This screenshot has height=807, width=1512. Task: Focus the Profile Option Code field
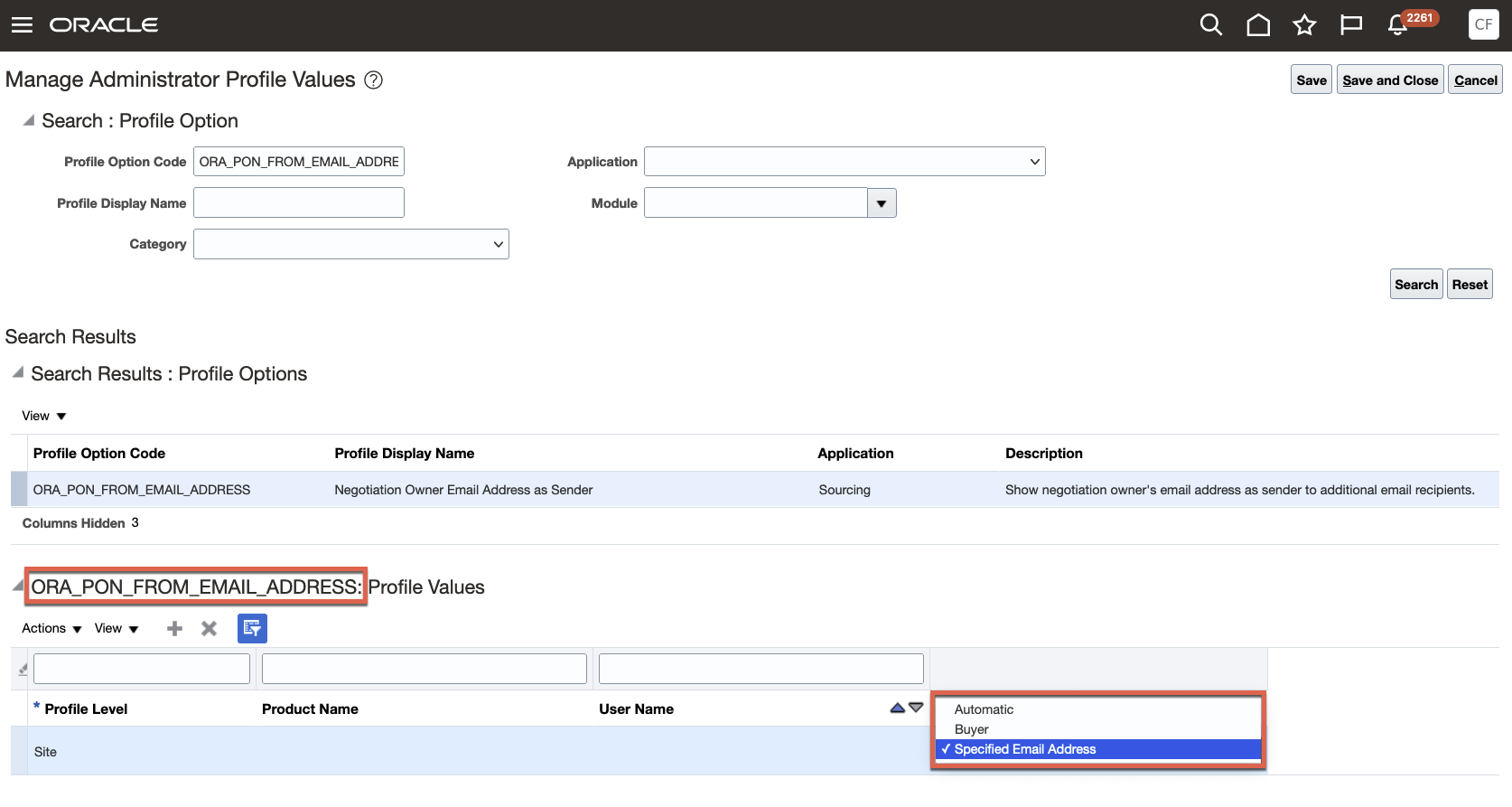pyautogui.click(x=299, y=162)
